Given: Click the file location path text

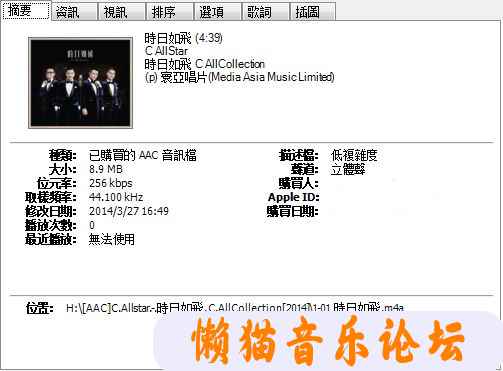Looking at the screenshot, I should (x=235, y=308).
